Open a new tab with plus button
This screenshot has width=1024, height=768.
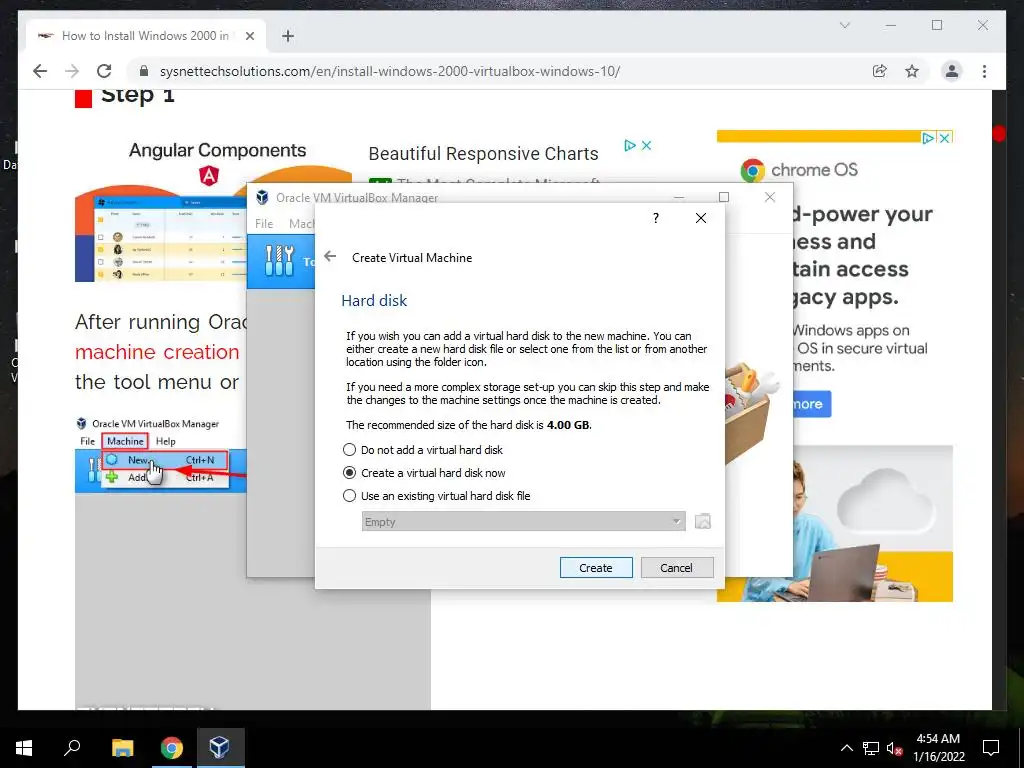click(x=288, y=36)
